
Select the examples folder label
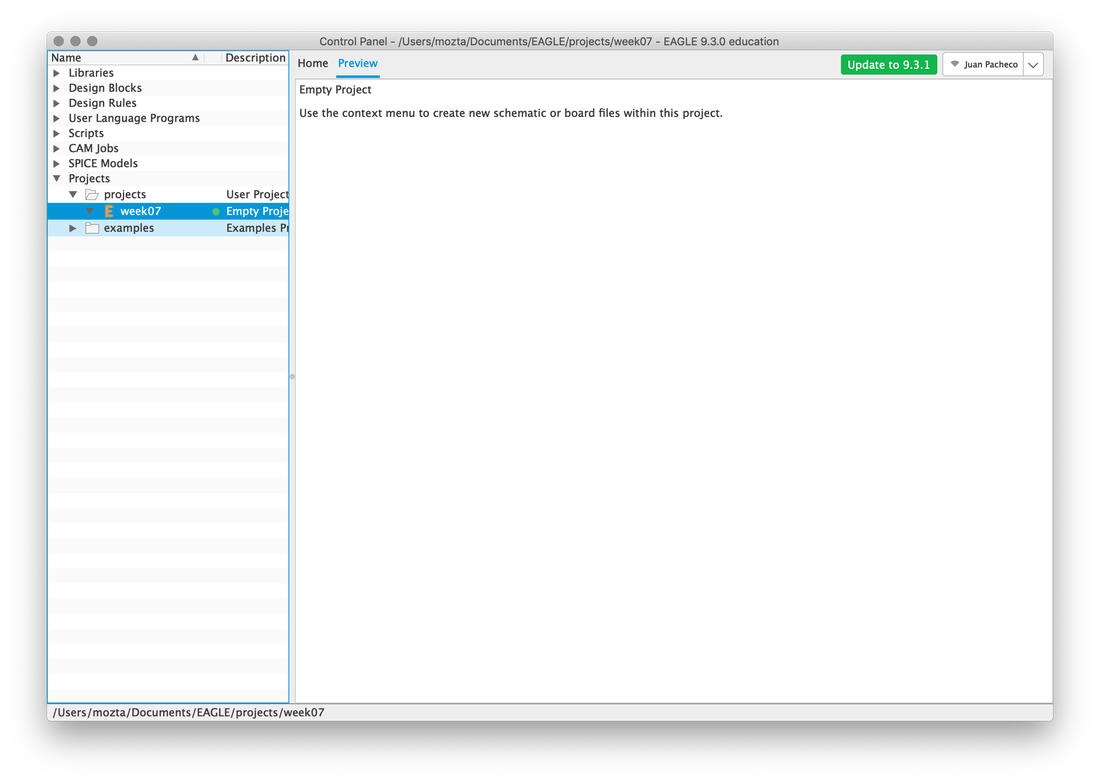pos(129,228)
